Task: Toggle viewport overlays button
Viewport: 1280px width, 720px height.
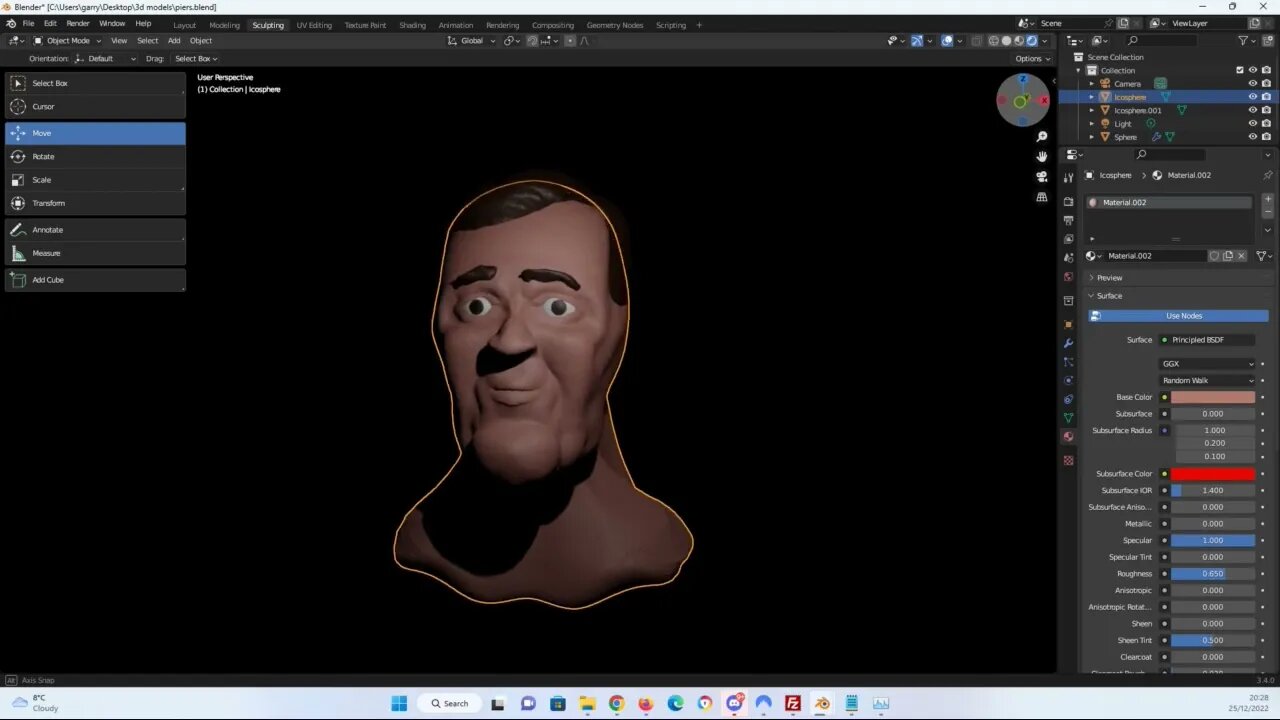Action: pyautogui.click(x=947, y=41)
